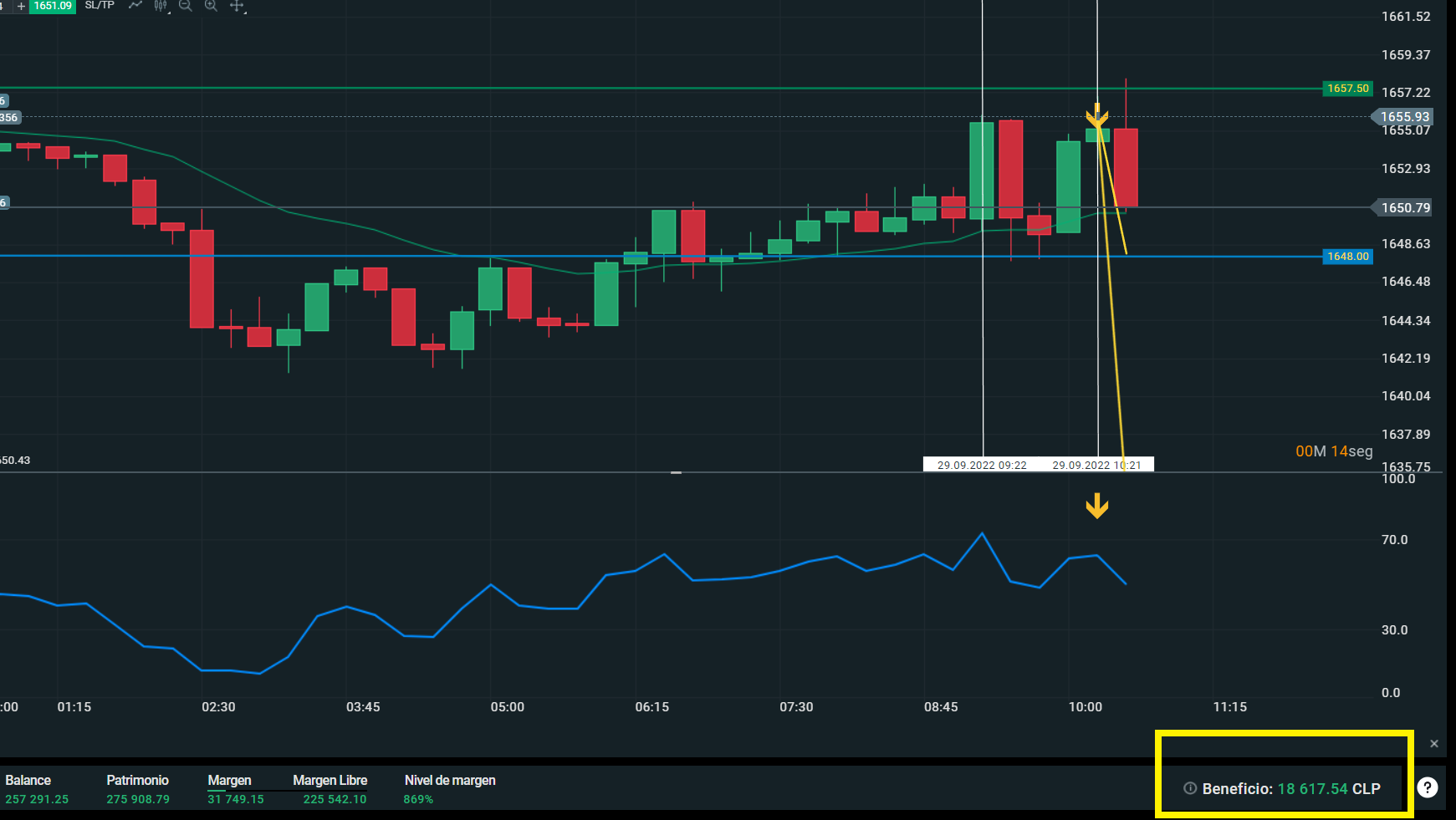Image resolution: width=1456 pixels, height=820 pixels.
Task: Click the info icon next to Beneficio
Action: point(1190,788)
